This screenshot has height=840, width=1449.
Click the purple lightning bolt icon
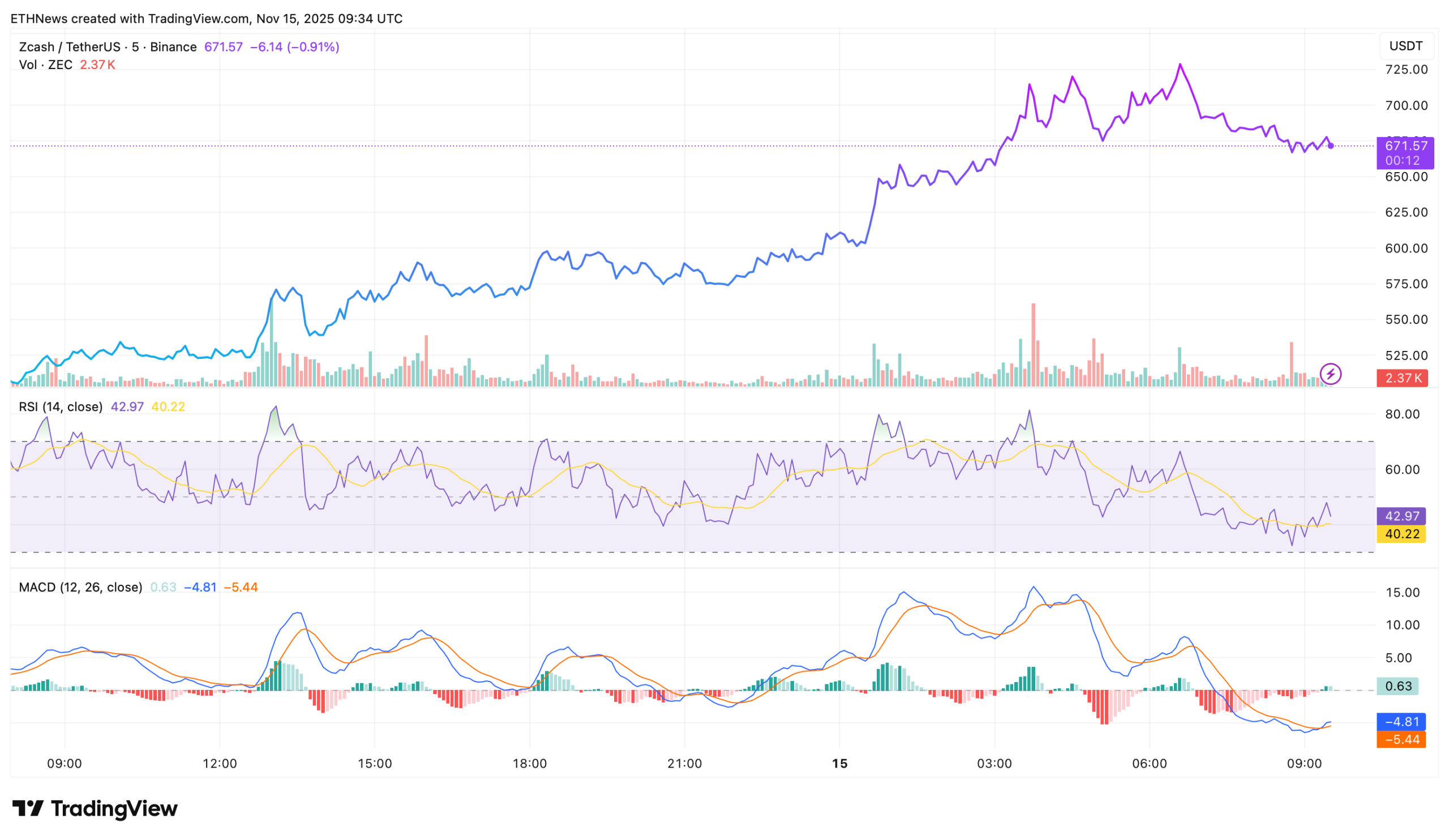pos(1330,374)
